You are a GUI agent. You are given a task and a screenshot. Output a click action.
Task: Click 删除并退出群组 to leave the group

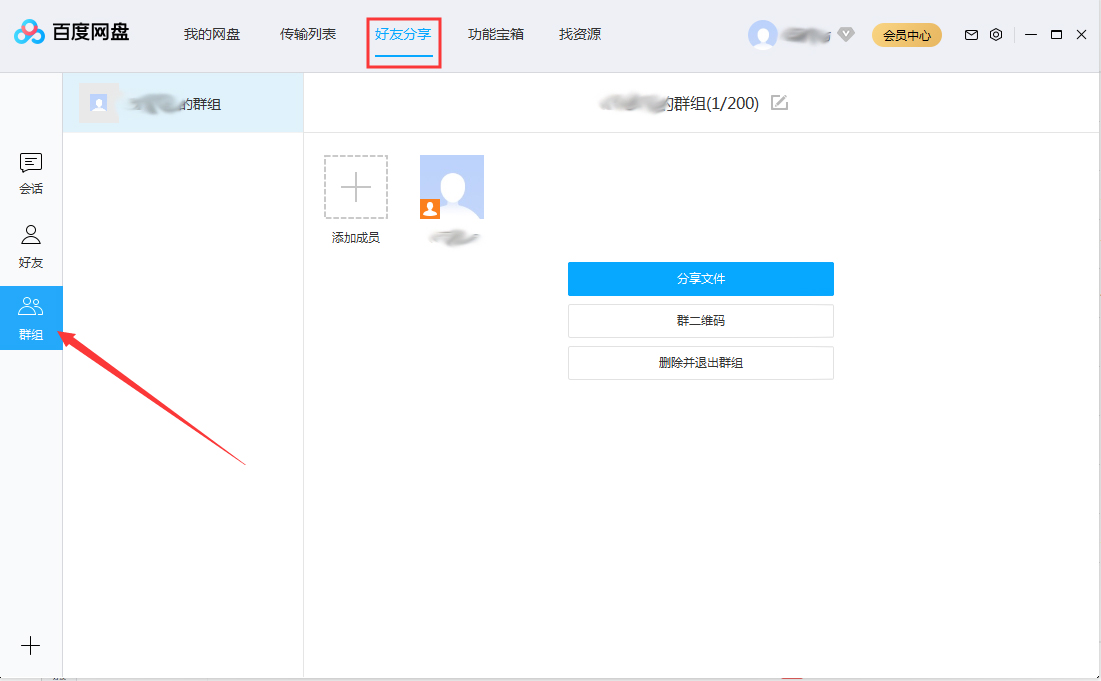(700, 363)
